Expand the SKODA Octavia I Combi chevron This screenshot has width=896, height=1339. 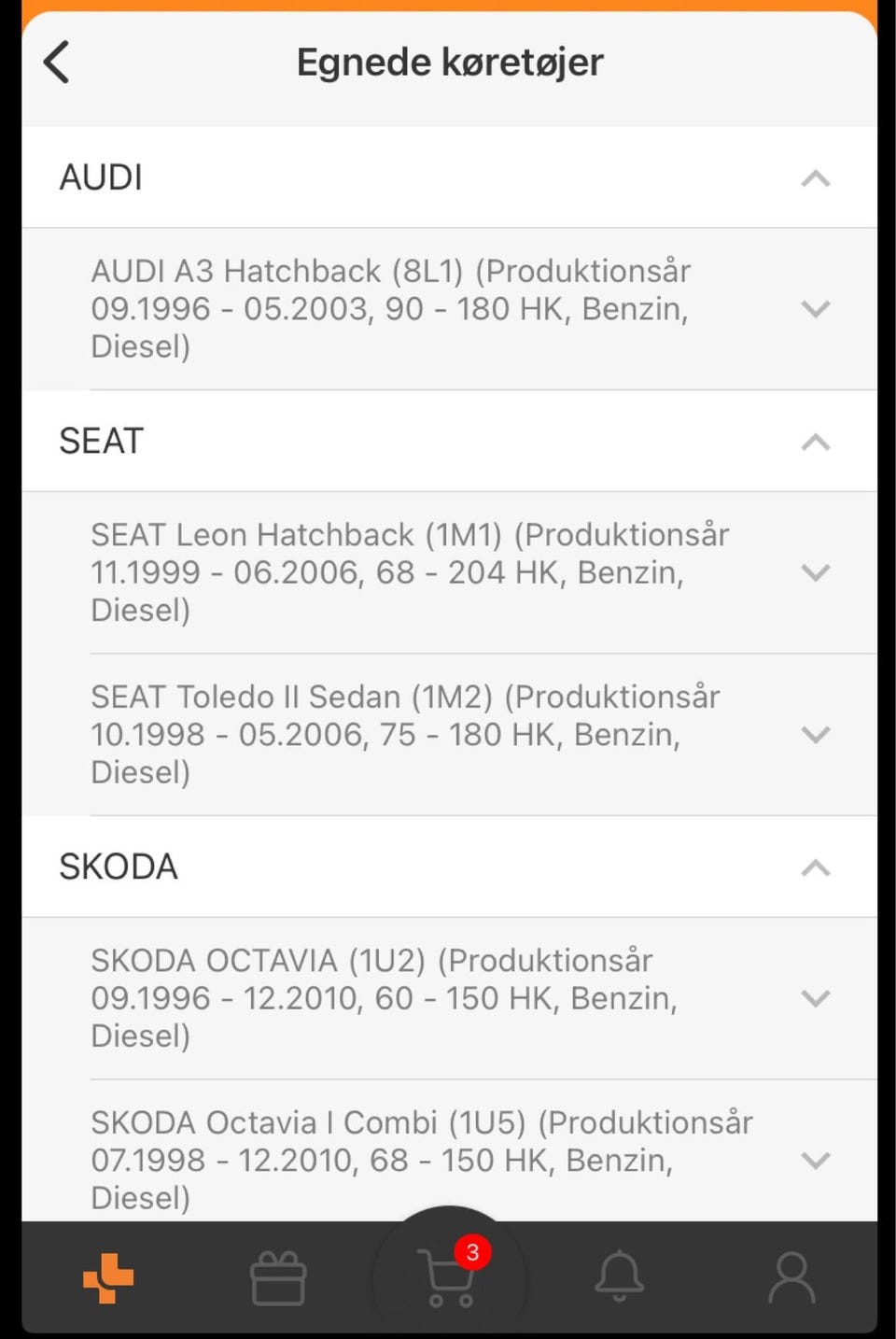point(816,1161)
